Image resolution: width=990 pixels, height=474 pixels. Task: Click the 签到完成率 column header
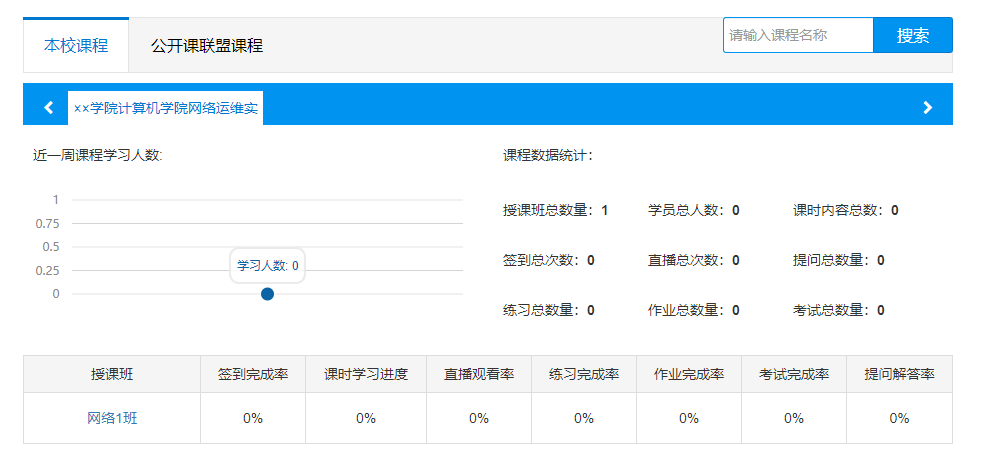(253, 374)
